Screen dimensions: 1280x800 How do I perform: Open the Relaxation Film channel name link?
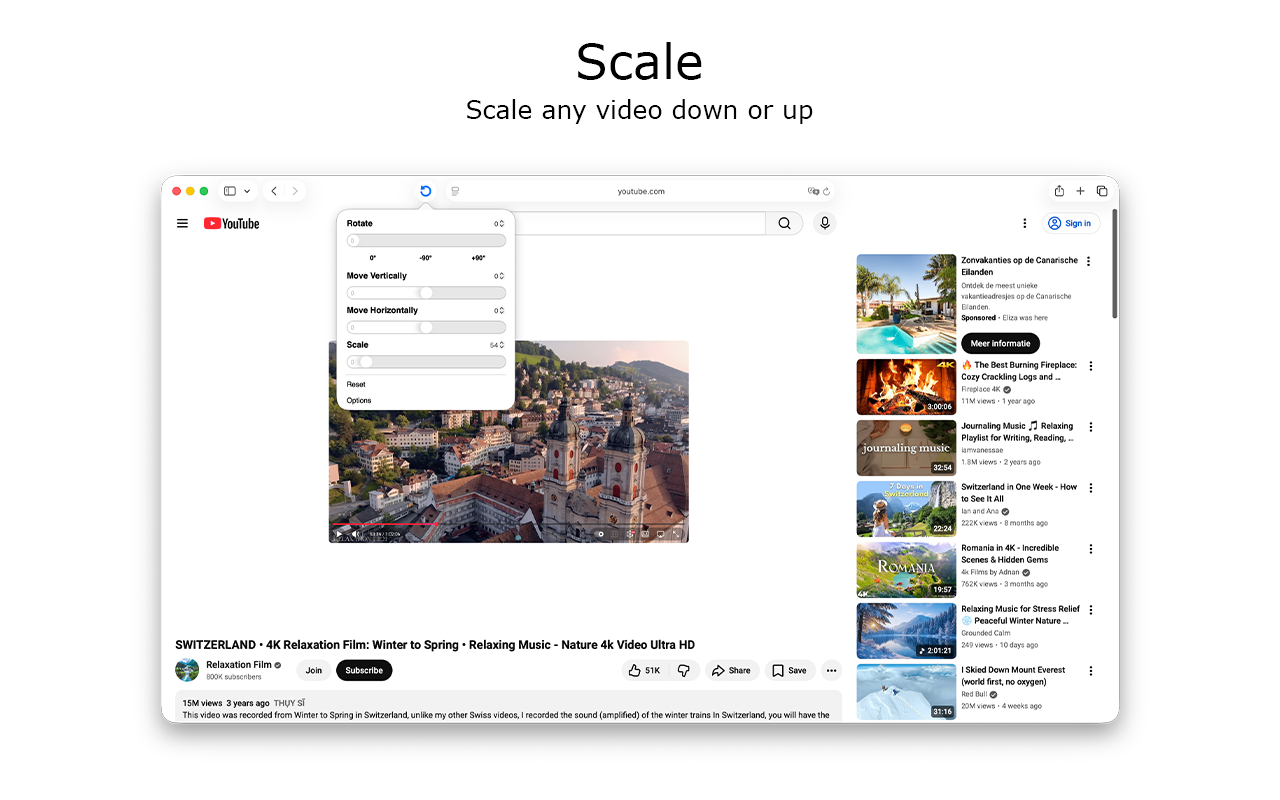[x=239, y=665]
